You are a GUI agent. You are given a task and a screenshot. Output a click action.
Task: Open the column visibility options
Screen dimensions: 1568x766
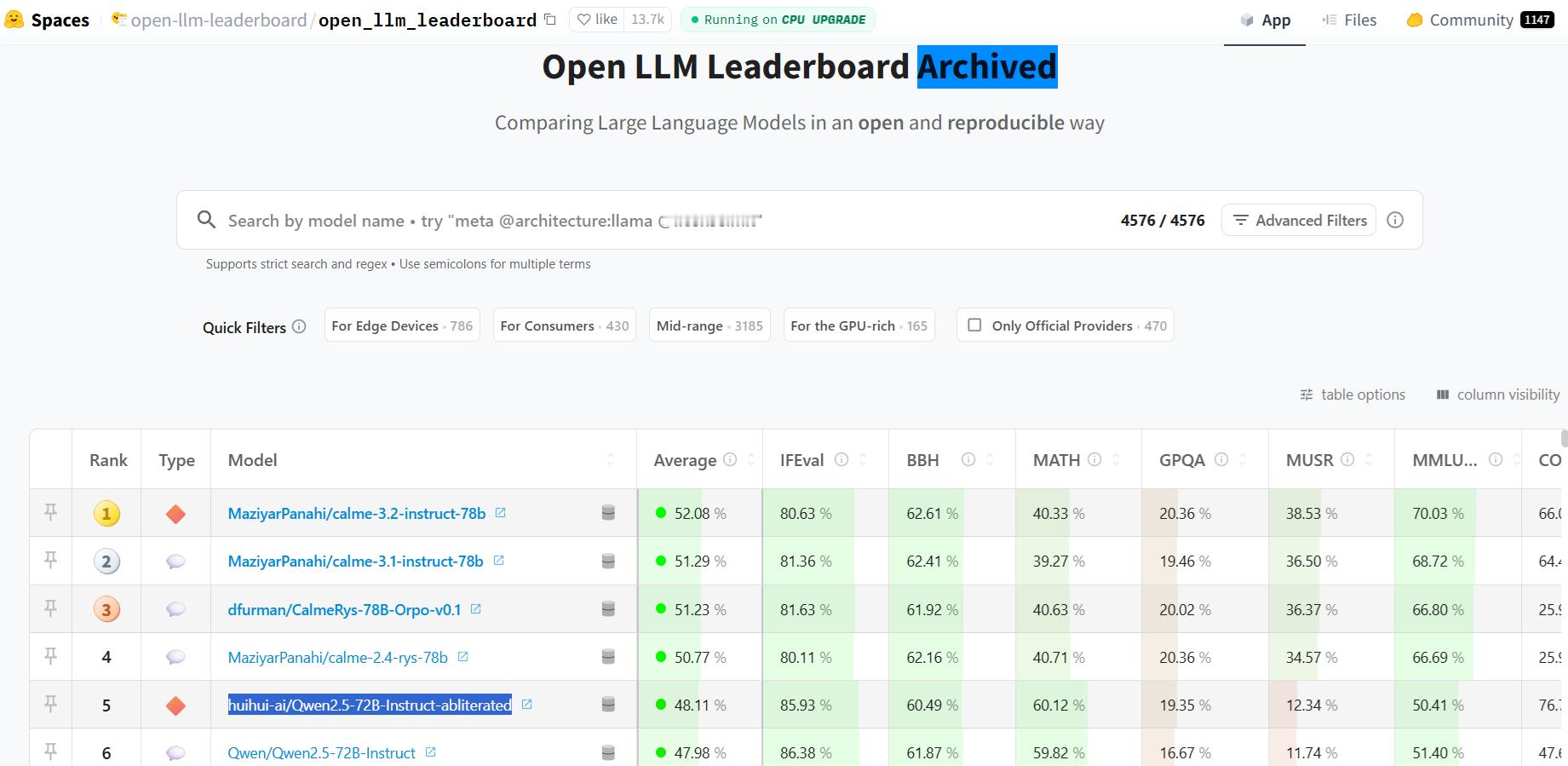tap(1498, 395)
